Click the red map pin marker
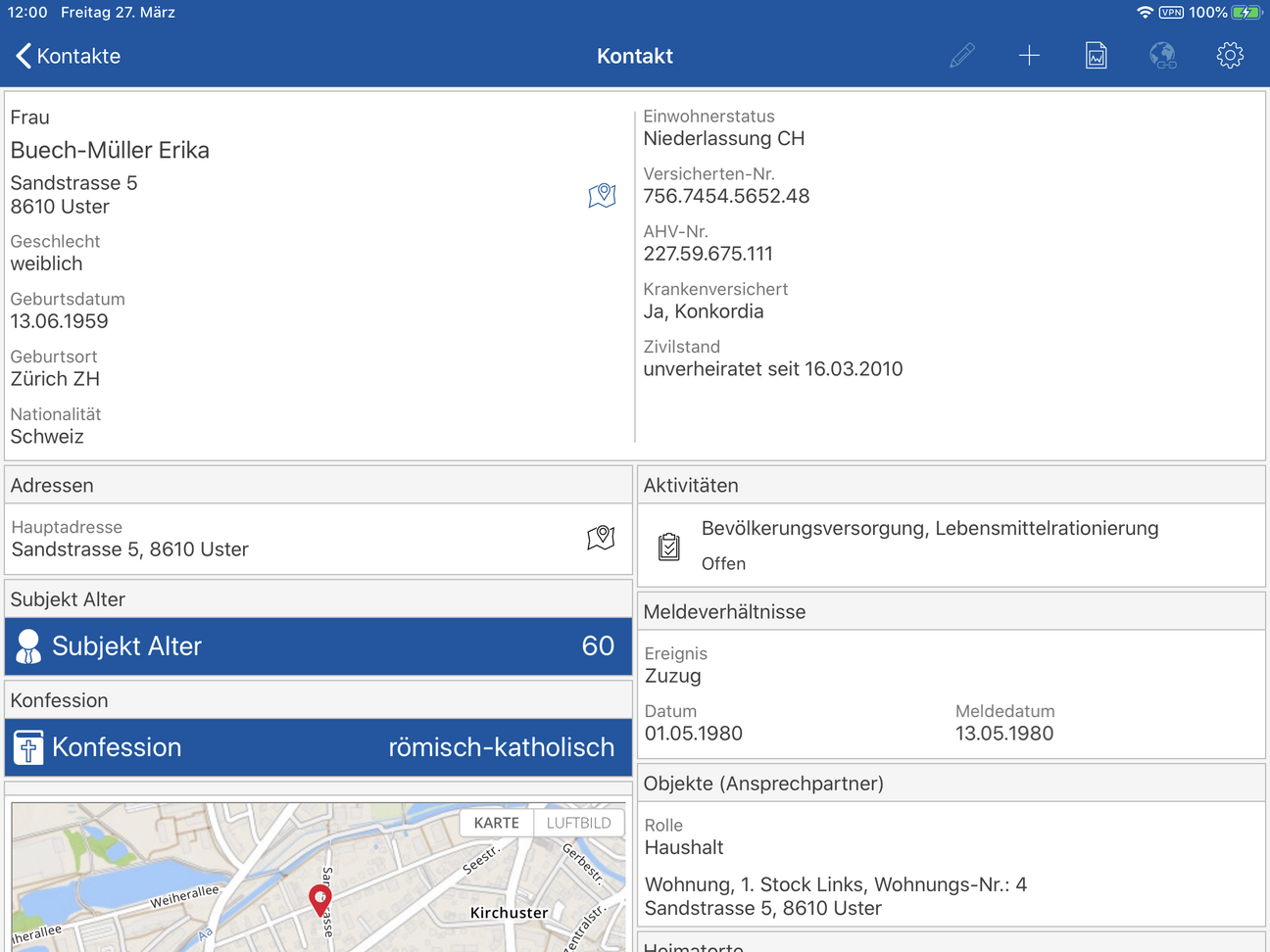 320,899
